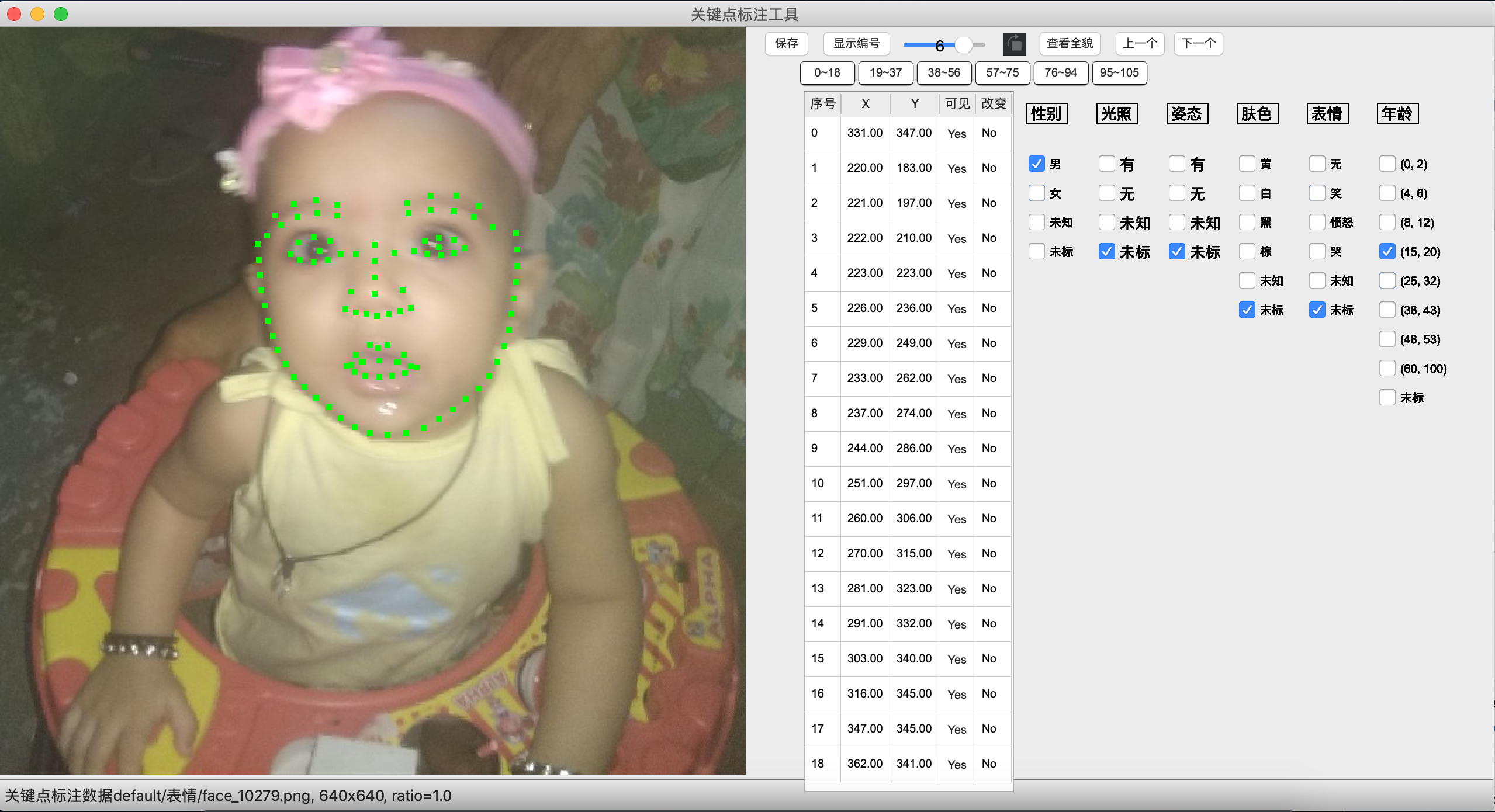The width and height of the screenshot is (1495, 812).
Task: Click the 保存 save button
Action: pos(786,43)
